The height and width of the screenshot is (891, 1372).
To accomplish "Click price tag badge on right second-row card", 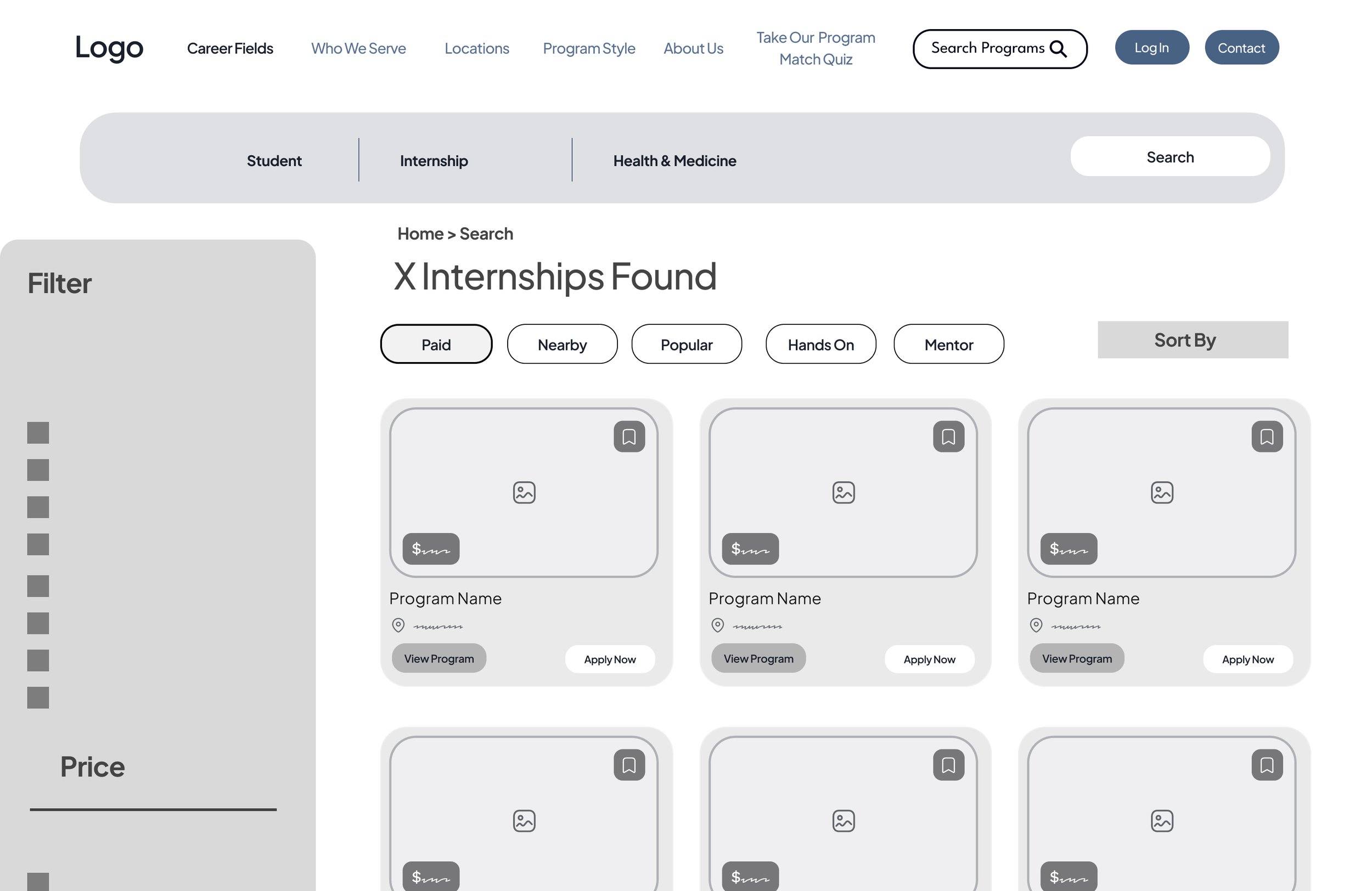I will 1068,876.
